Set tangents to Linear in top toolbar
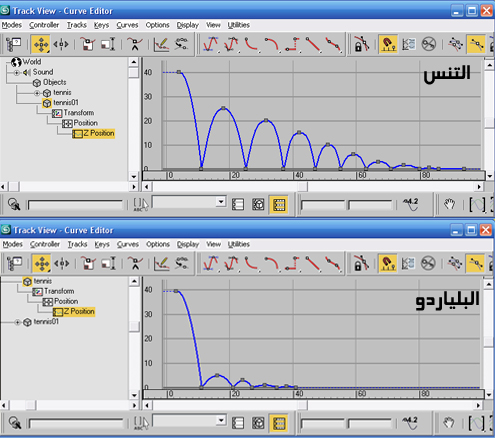This screenshot has height=438, width=495. tap(313, 44)
